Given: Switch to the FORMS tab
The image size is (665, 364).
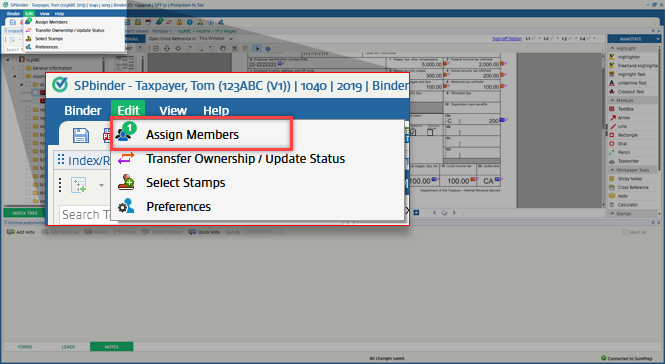Looking at the screenshot, I should [25, 347].
